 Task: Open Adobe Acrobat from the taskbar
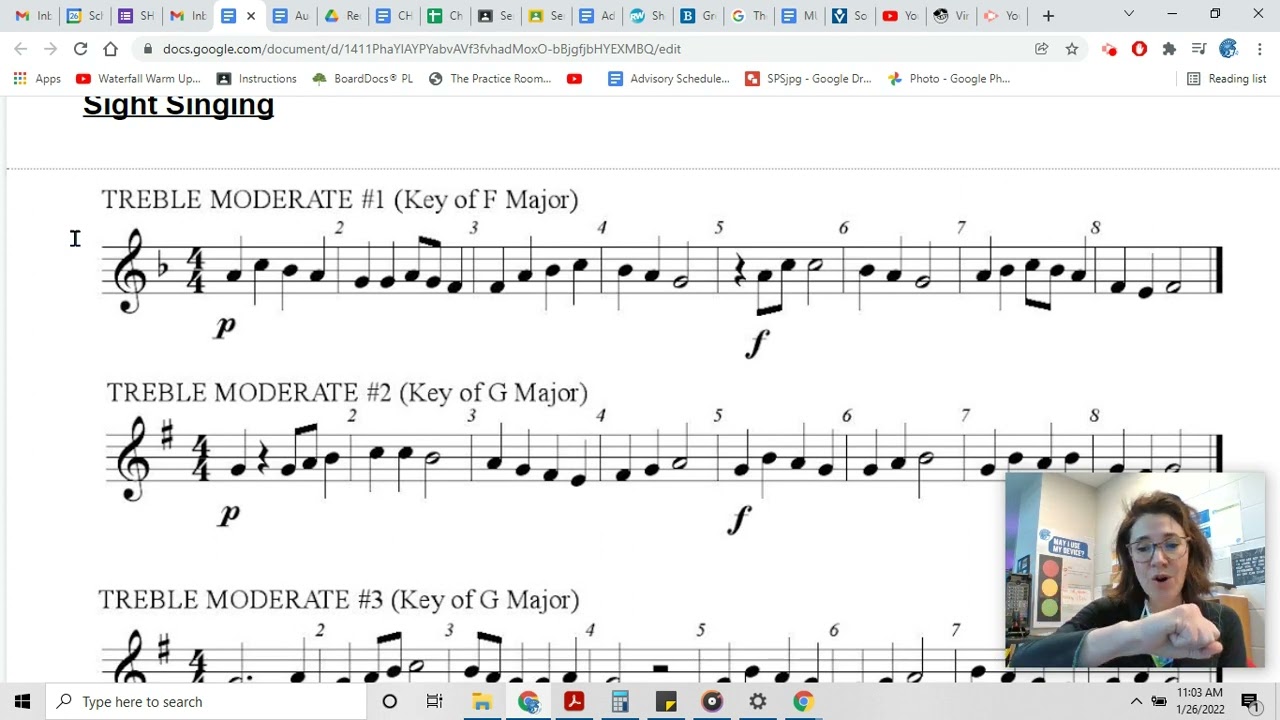click(574, 701)
